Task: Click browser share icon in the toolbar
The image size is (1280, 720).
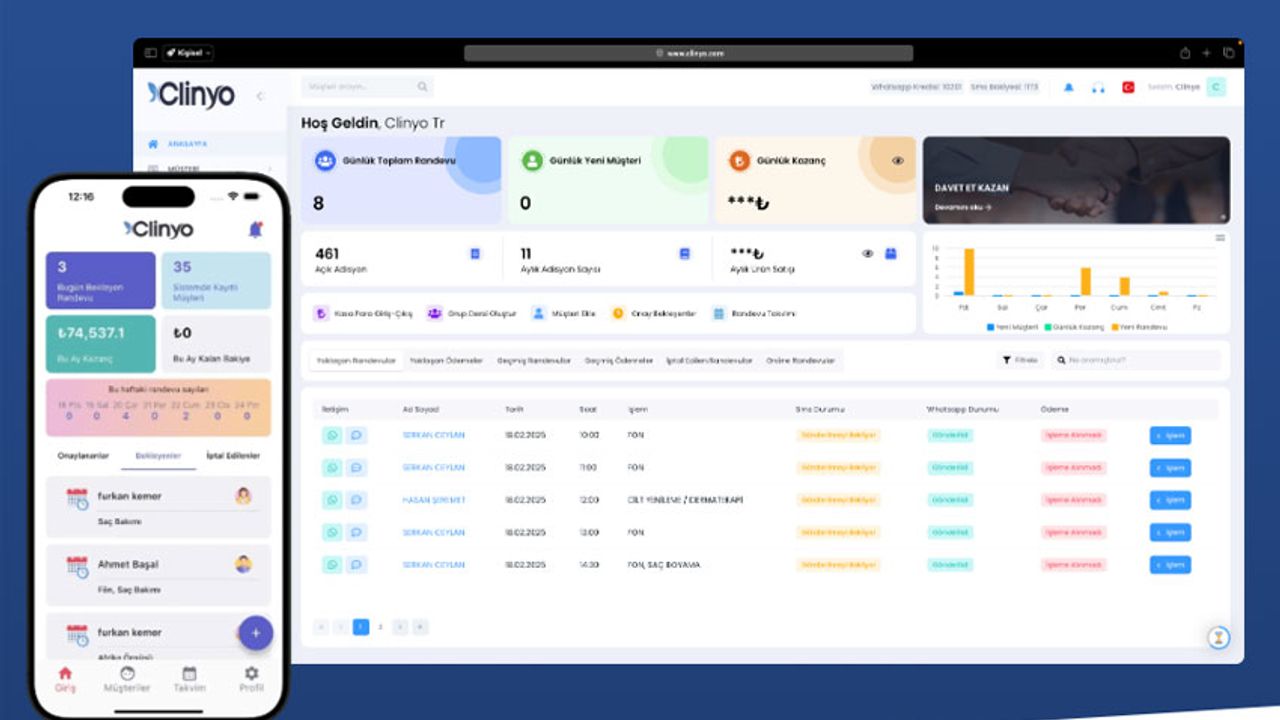Action: tap(1185, 53)
